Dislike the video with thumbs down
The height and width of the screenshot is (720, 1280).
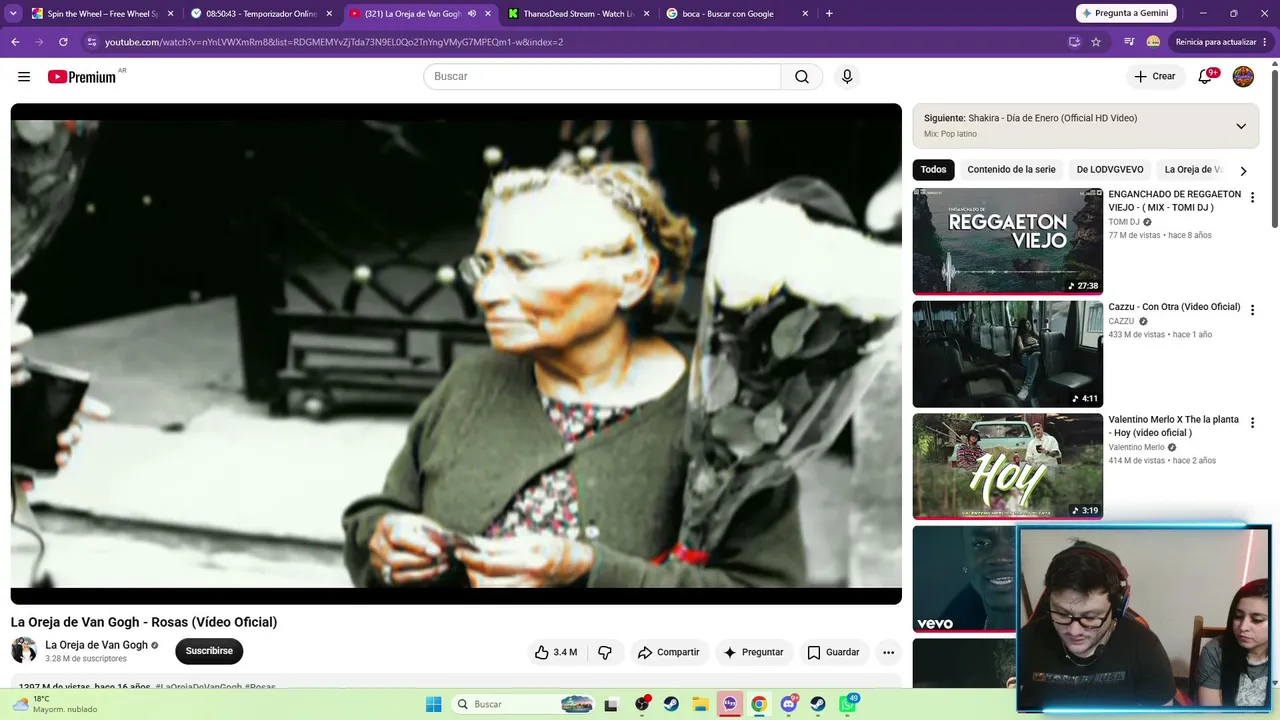point(605,652)
